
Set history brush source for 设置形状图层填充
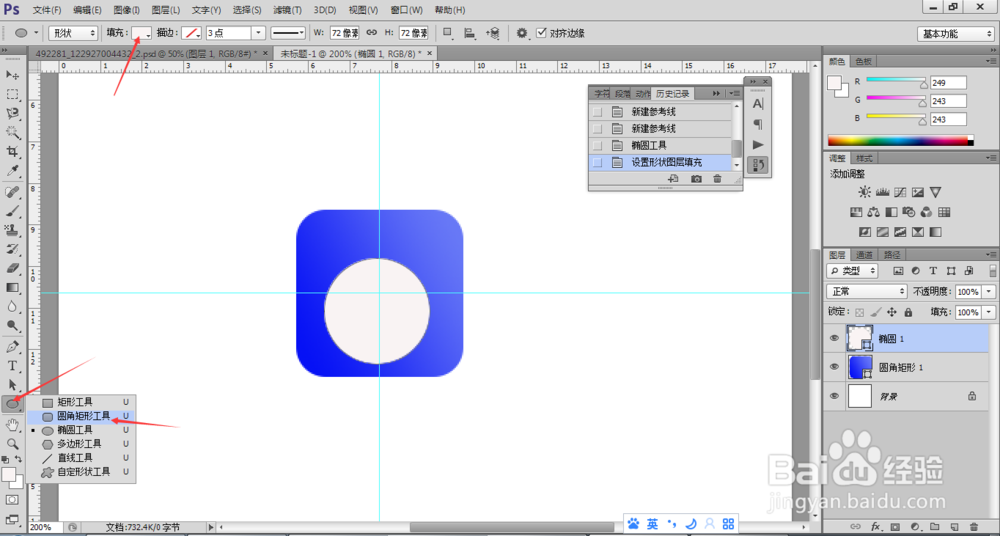[597, 163]
